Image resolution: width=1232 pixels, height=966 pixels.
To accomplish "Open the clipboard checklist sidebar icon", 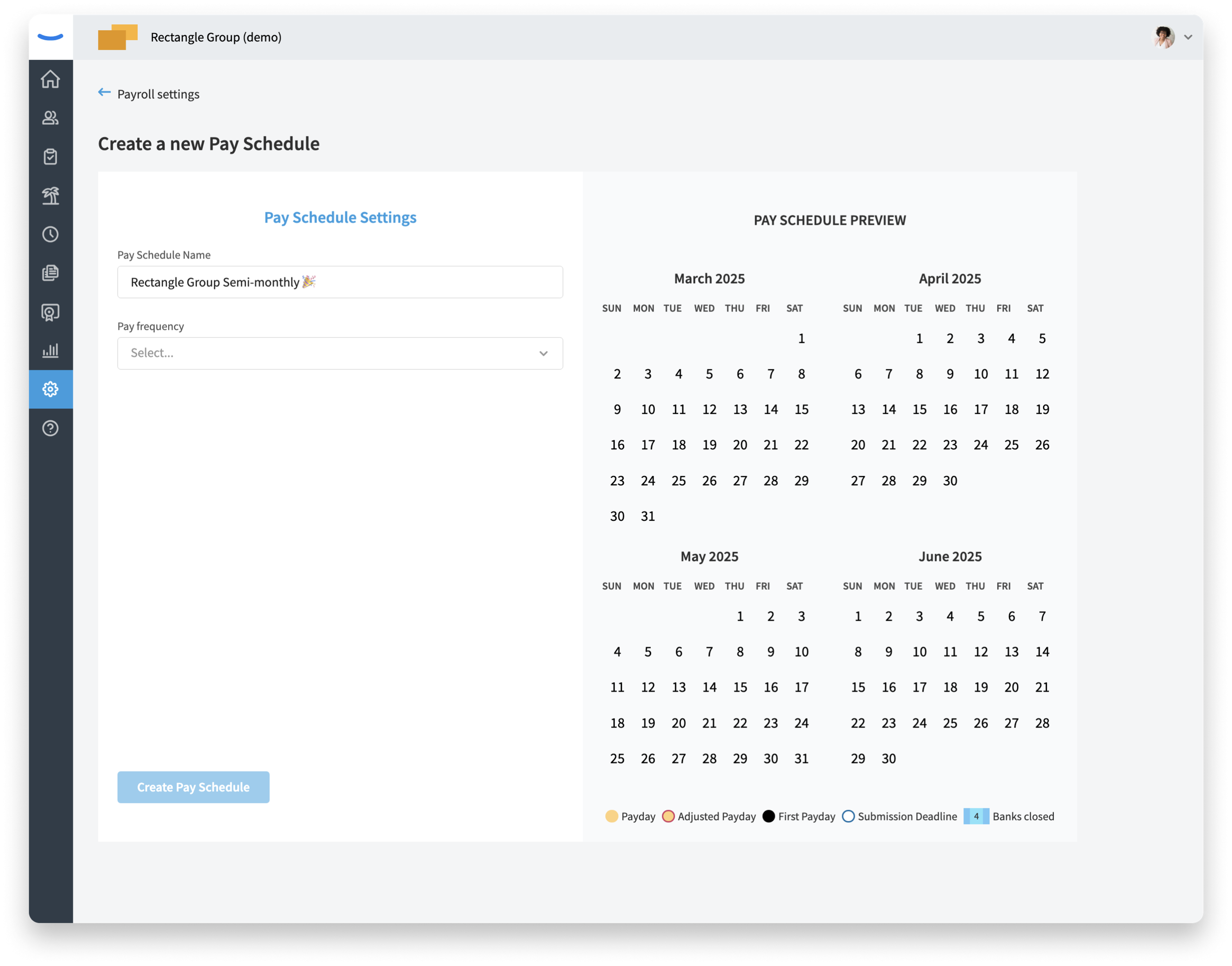I will click(x=50, y=157).
